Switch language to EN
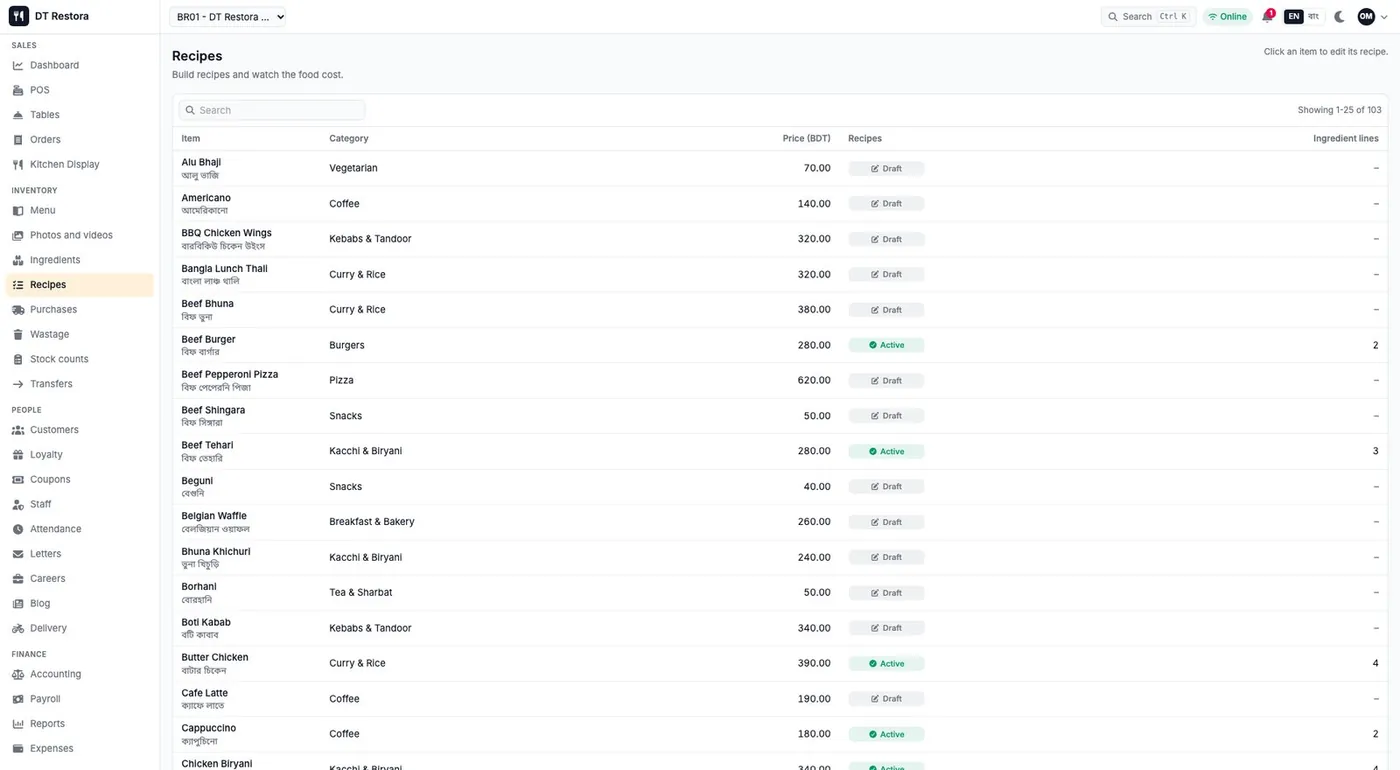1400x770 pixels. tap(1294, 17)
